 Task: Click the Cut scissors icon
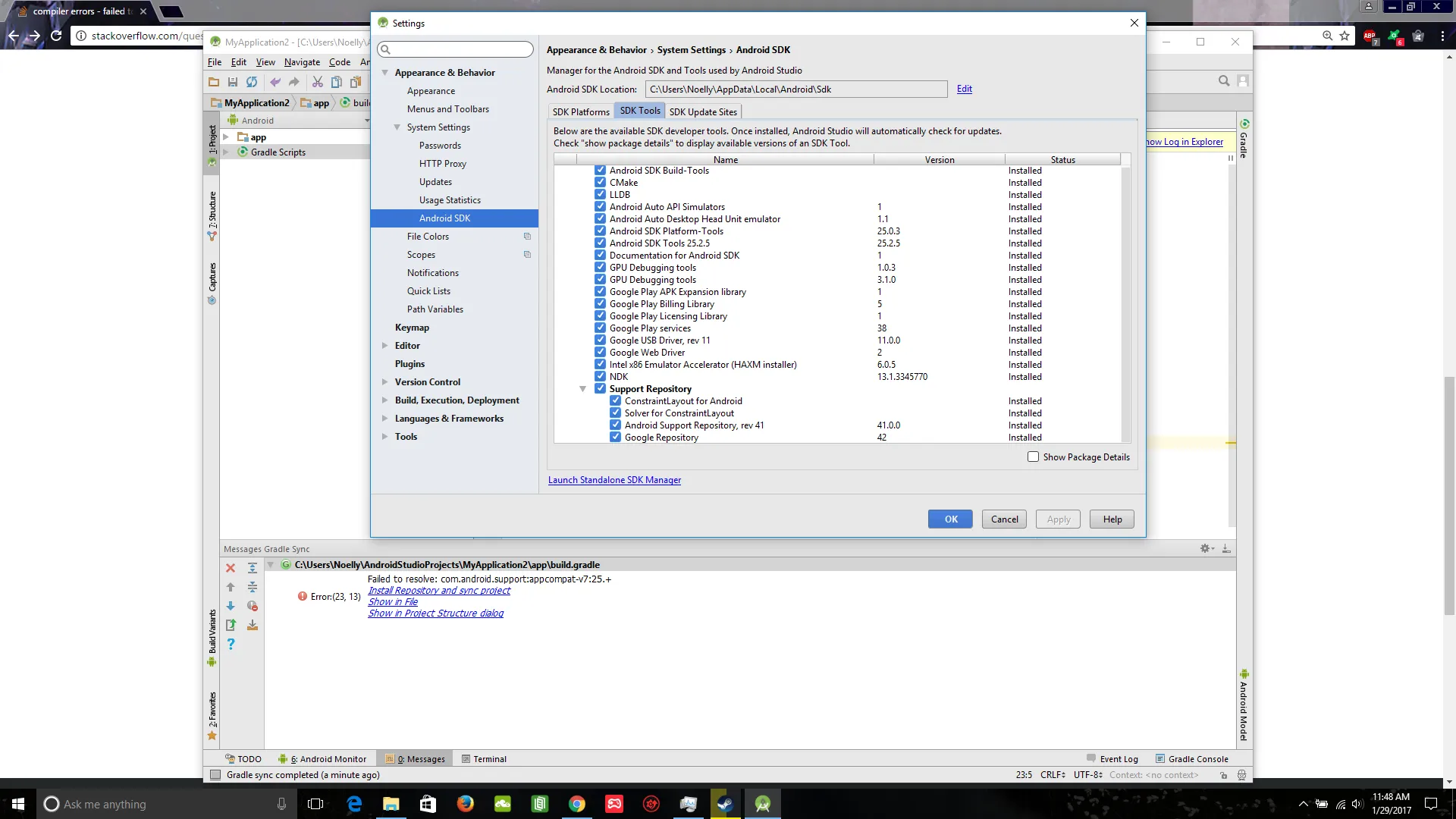click(317, 82)
